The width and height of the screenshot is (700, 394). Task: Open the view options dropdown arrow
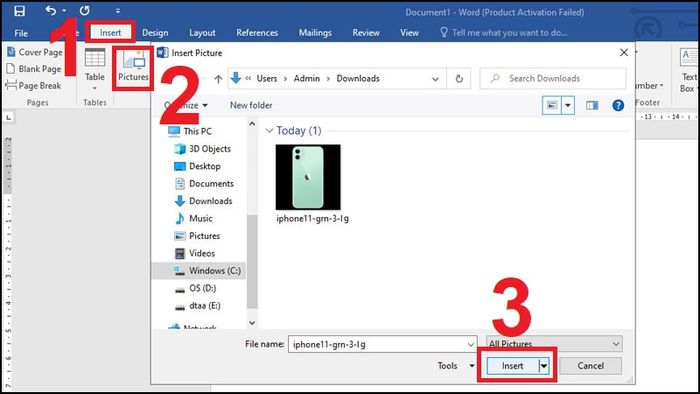[x=568, y=106]
